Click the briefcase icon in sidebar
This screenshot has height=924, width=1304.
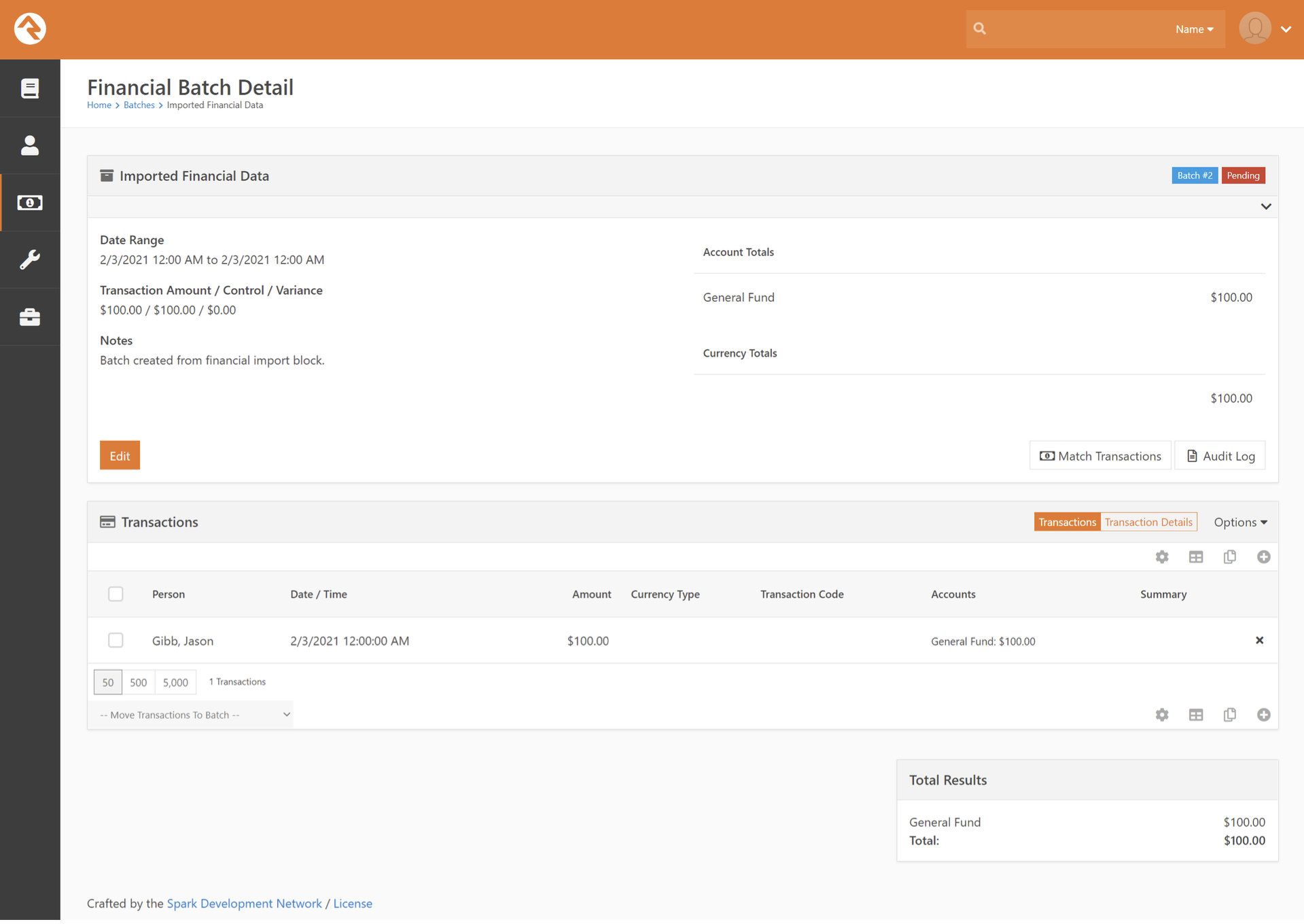point(30,317)
